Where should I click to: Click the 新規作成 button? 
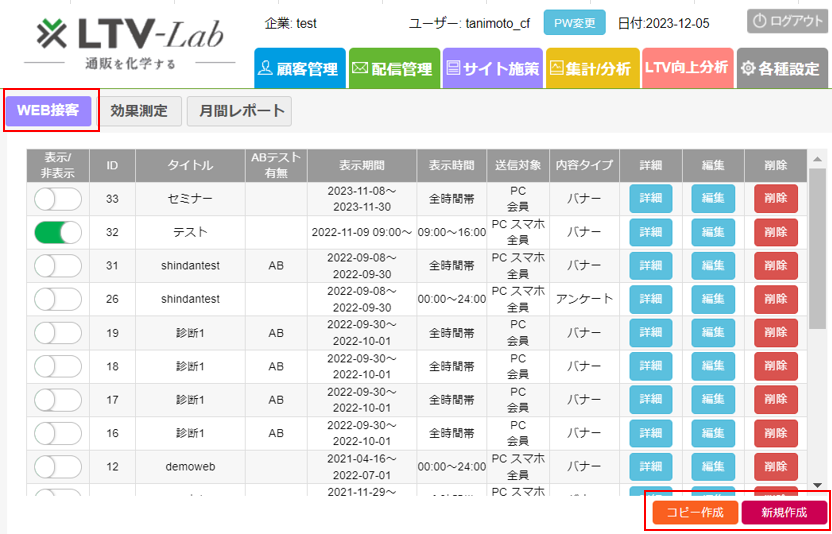[784, 512]
